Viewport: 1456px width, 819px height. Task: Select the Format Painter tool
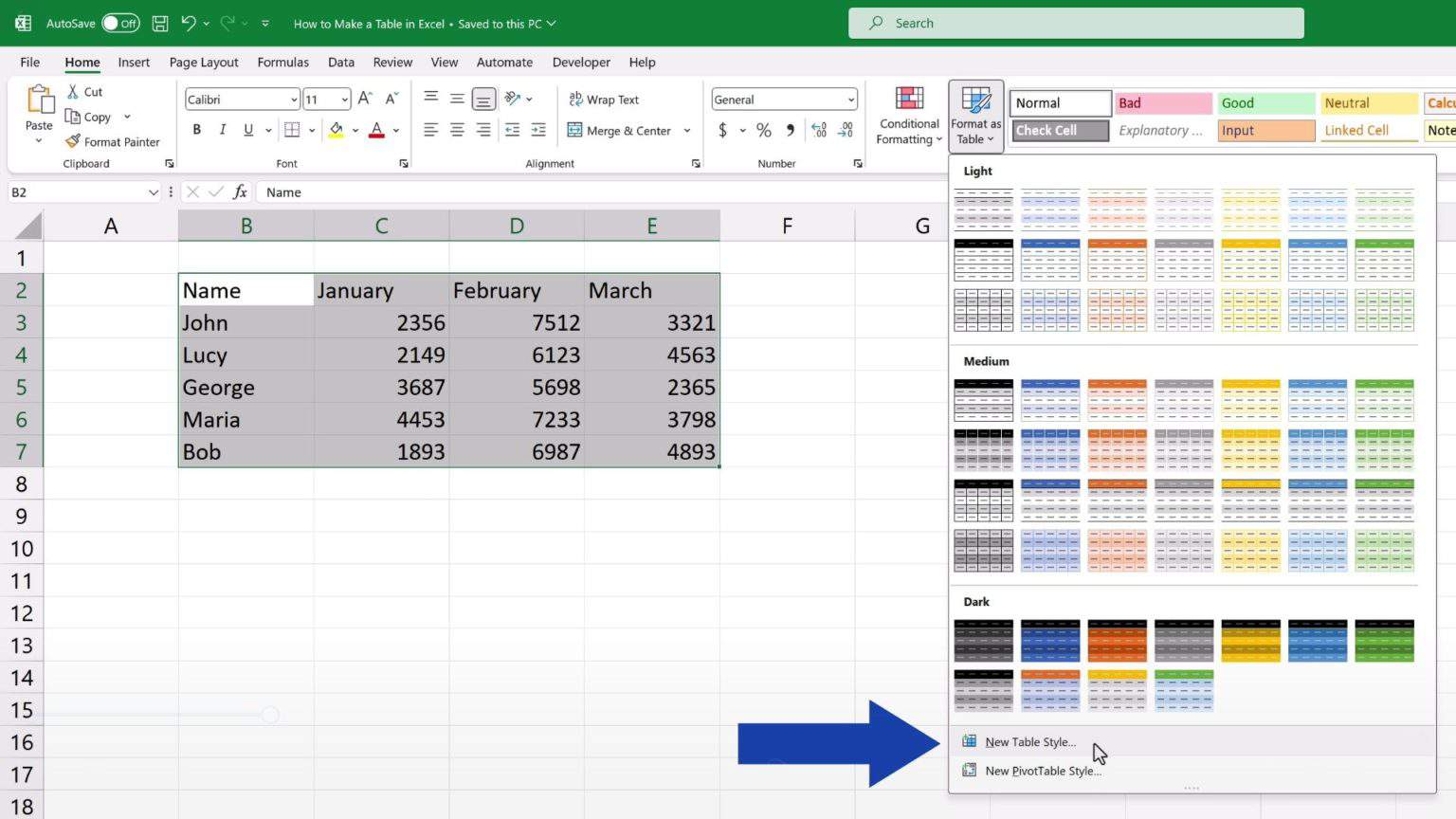(112, 141)
